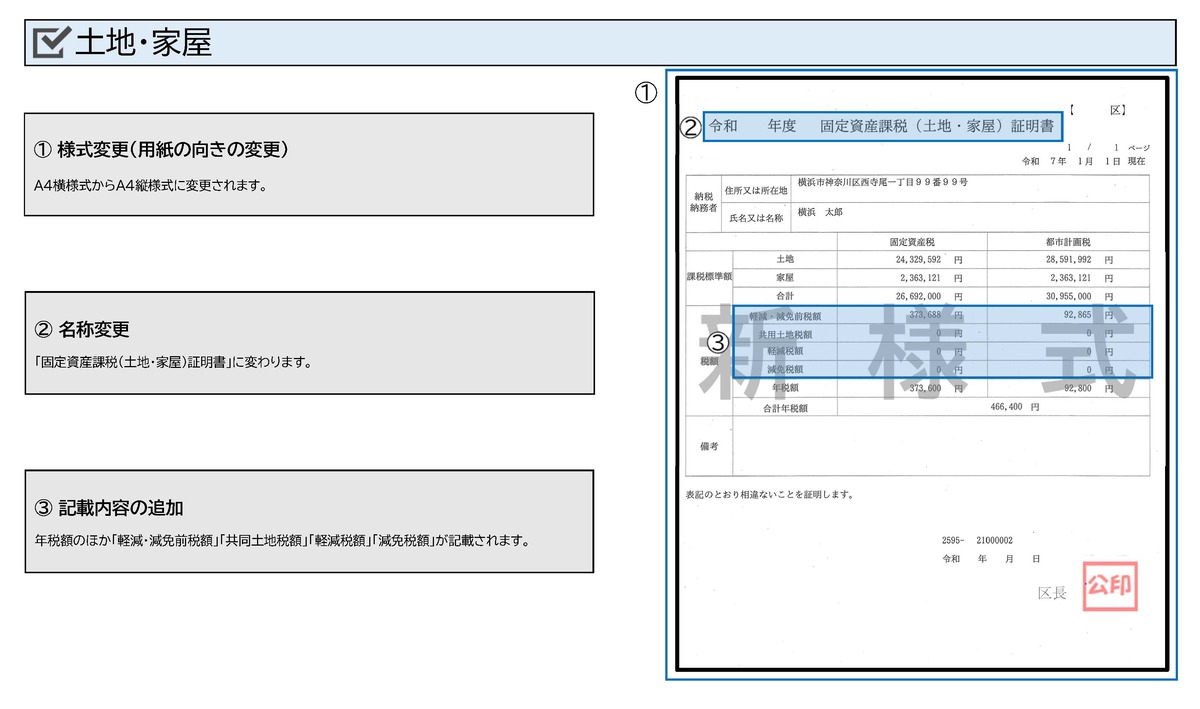The image size is (1200, 709).
Task: Click the 固定資産課税（土地・家屋）証明書 title bar
Action: pyautogui.click(x=885, y=127)
